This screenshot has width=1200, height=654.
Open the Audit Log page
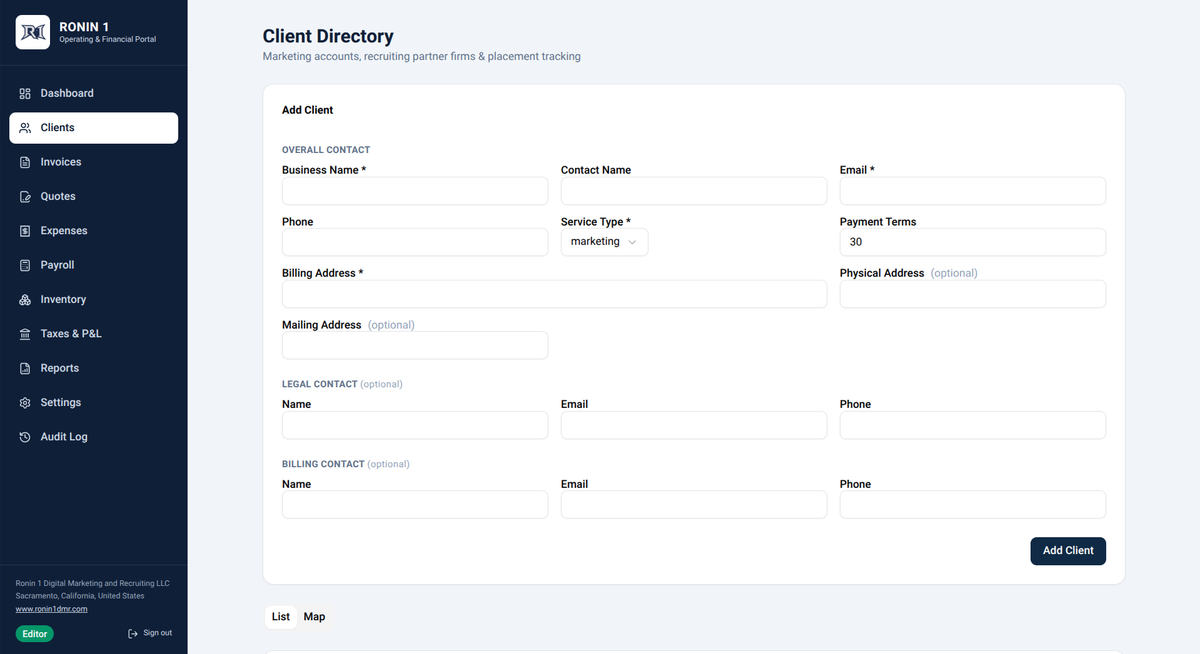[94, 437]
